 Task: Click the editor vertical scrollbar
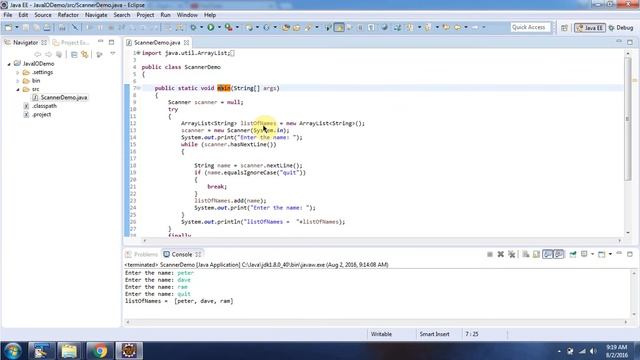[x=627, y=143]
